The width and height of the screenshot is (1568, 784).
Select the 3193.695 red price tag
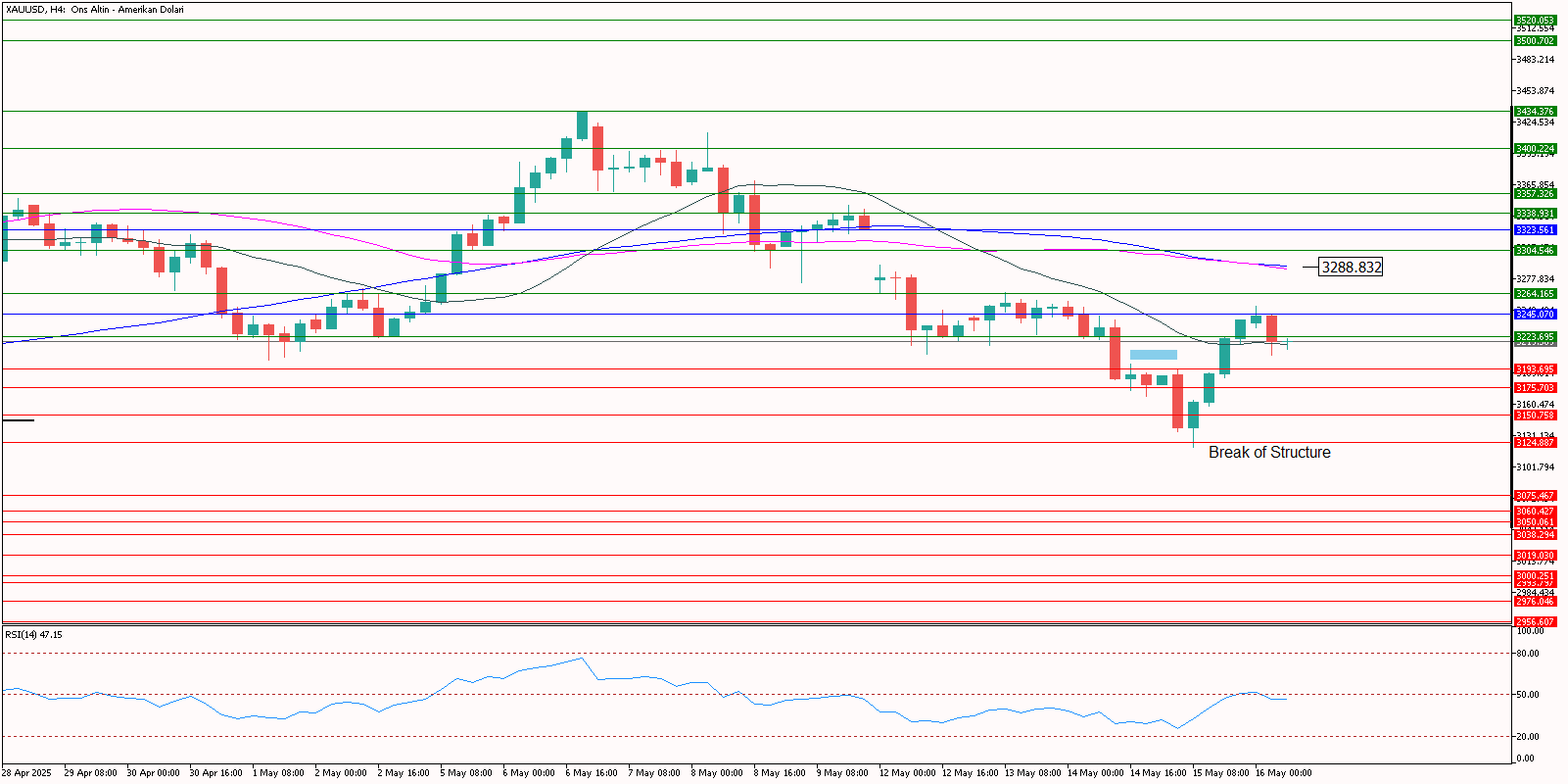click(x=1535, y=368)
